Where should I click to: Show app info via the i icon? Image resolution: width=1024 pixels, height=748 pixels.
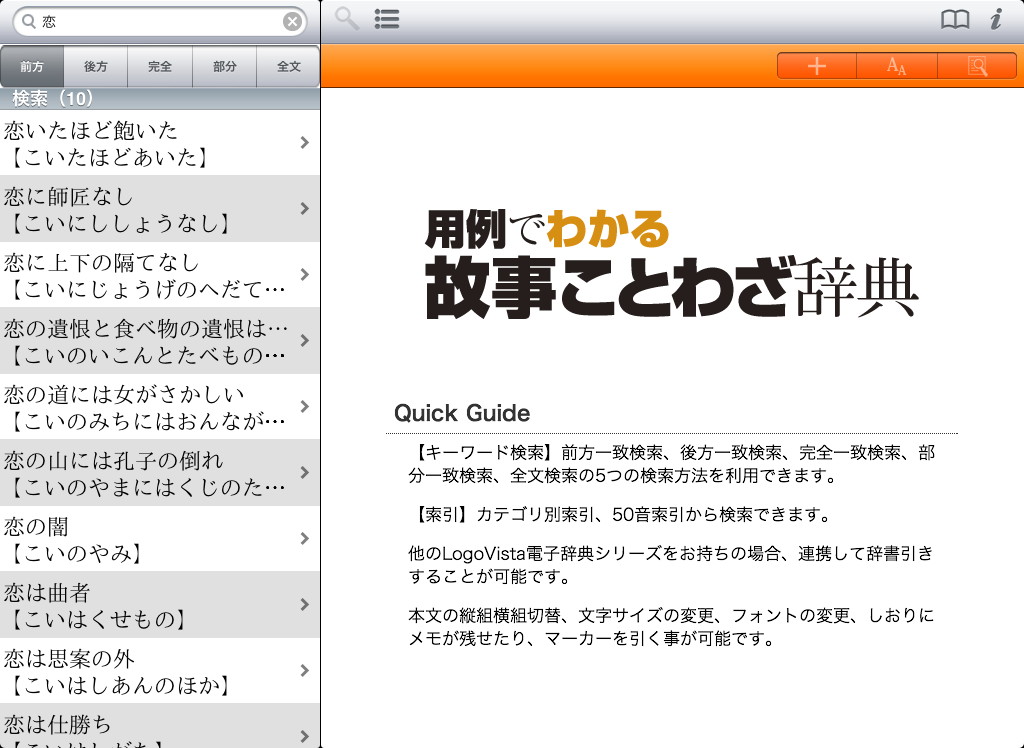coord(995,20)
